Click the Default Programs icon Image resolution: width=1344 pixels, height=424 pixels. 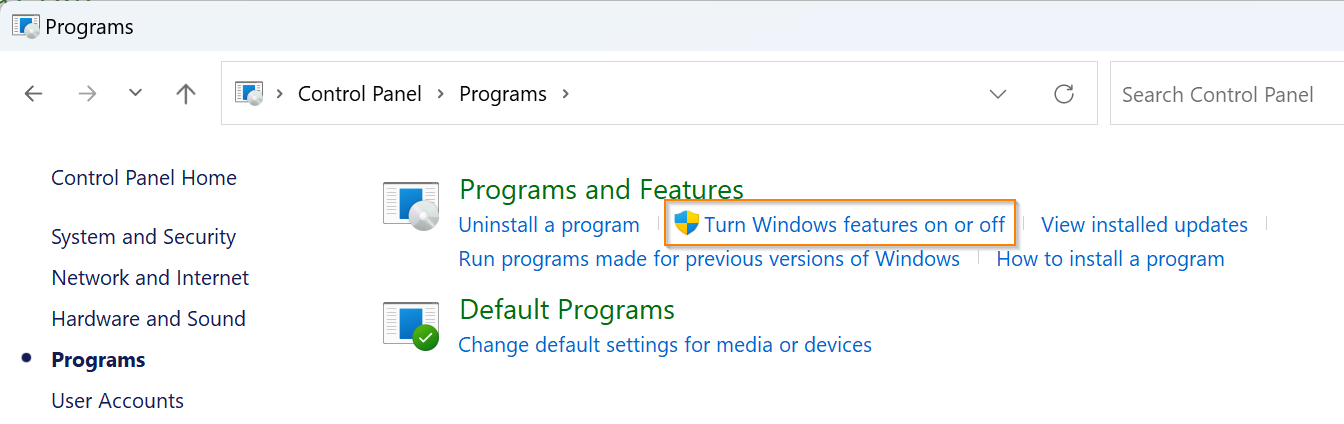[x=411, y=325]
